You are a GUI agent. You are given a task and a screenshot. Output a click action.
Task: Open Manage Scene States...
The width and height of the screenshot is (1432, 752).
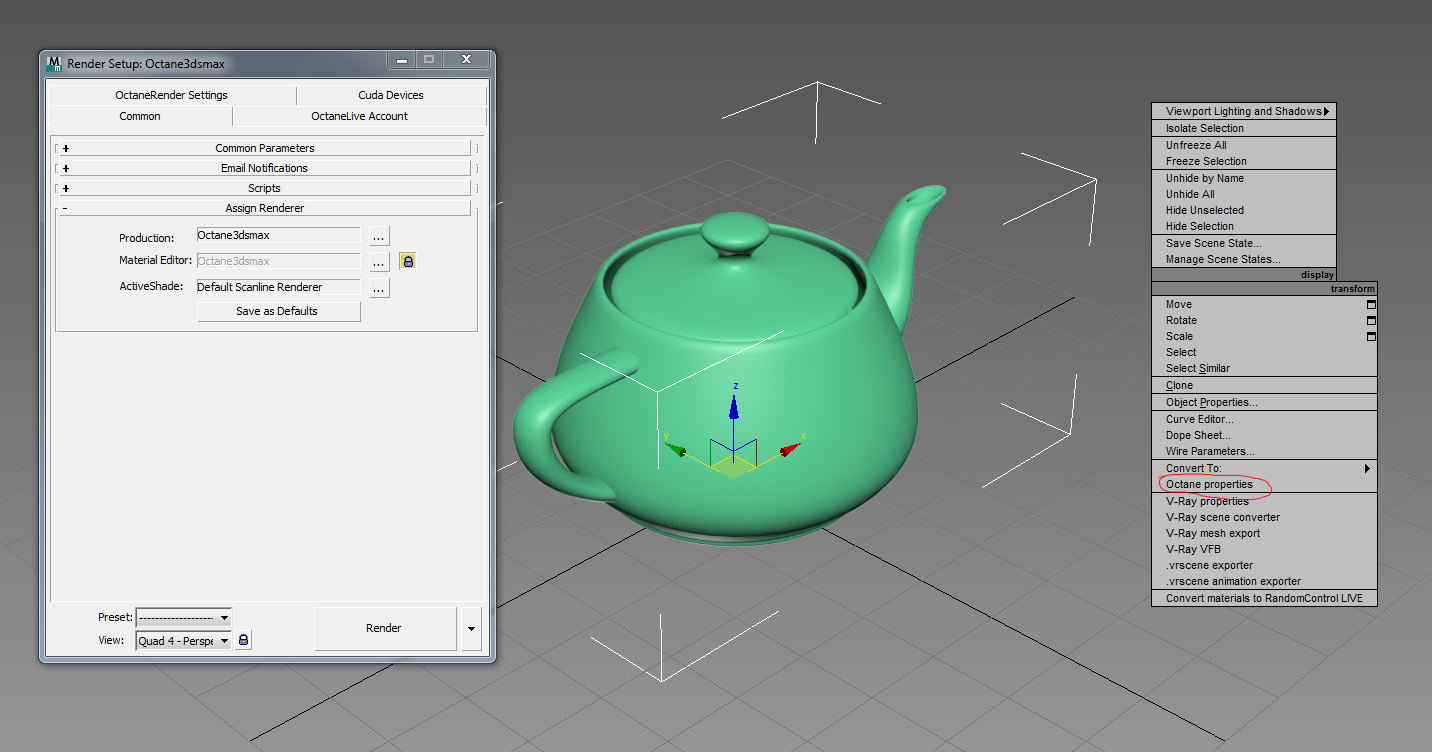point(1244,259)
